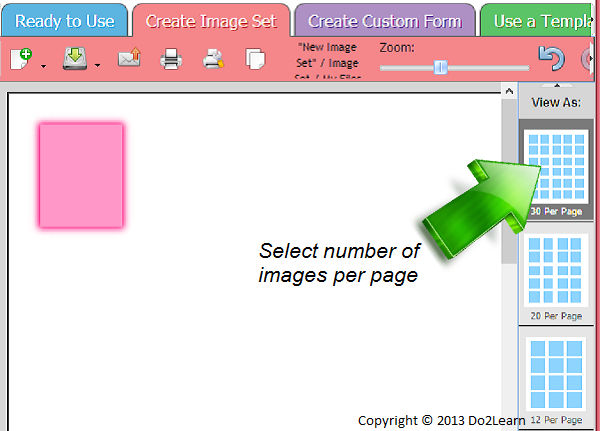The height and width of the screenshot is (431, 600).
Task: Click the New document icon
Action: click(x=23, y=60)
